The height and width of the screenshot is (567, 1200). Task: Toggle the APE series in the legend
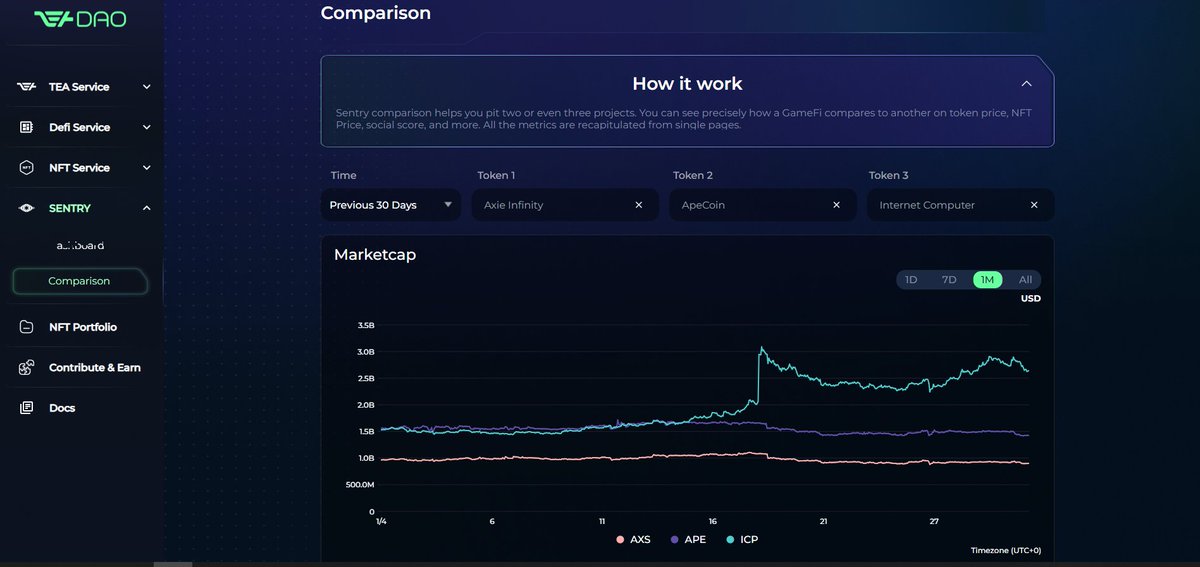(x=688, y=539)
